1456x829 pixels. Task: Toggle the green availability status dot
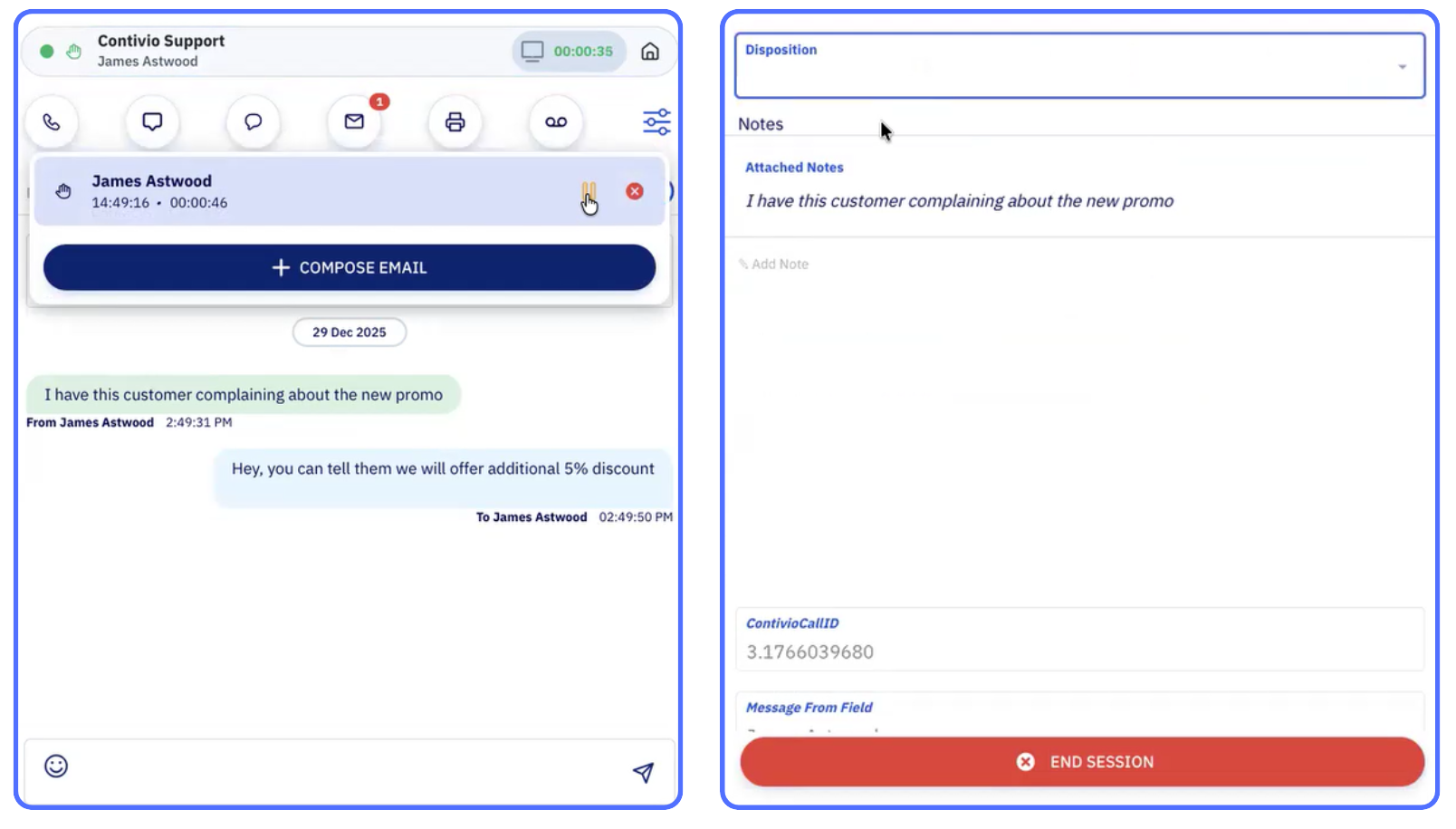[x=47, y=52]
